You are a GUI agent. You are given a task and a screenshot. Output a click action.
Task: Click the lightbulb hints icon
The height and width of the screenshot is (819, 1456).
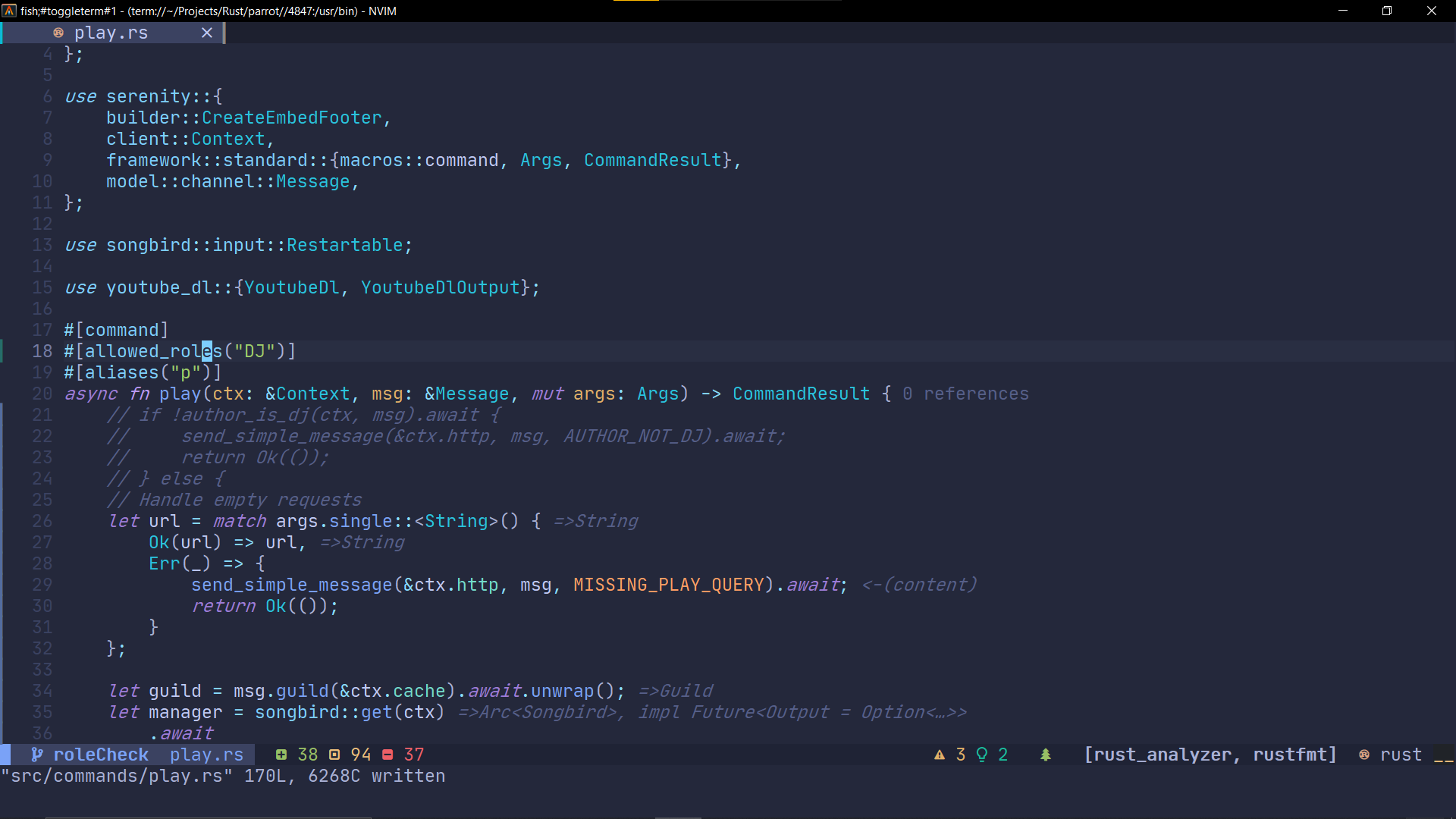[982, 755]
